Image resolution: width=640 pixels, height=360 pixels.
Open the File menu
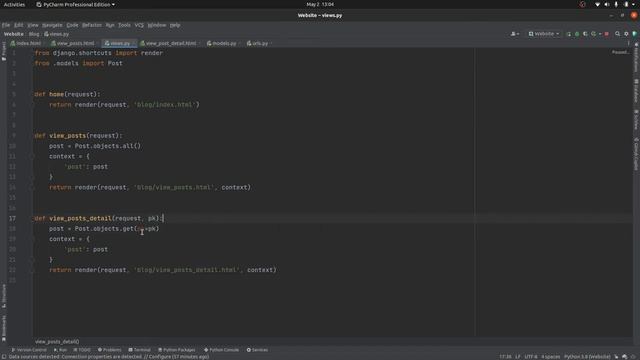coord(6,25)
